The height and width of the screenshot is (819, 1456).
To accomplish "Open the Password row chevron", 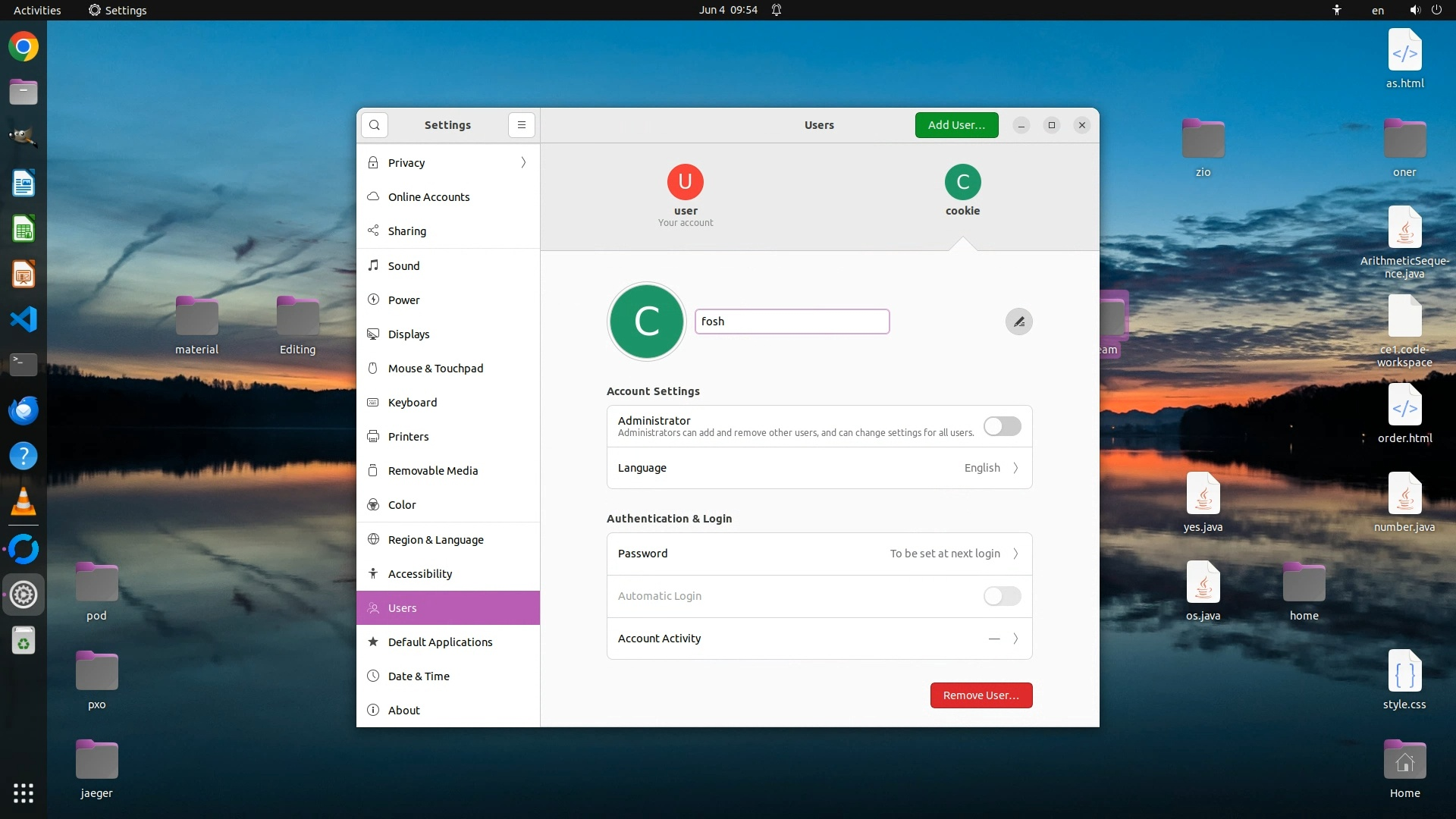I will [1015, 554].
